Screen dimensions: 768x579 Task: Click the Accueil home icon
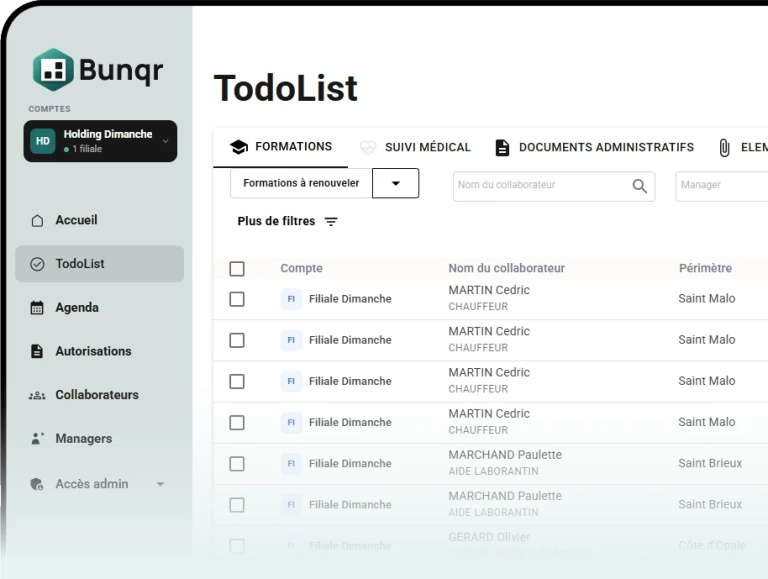37,220
